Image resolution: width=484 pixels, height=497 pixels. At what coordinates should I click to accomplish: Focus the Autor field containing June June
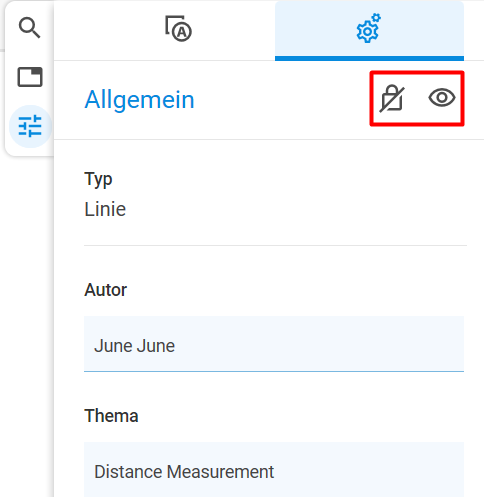tap(274, 344)
